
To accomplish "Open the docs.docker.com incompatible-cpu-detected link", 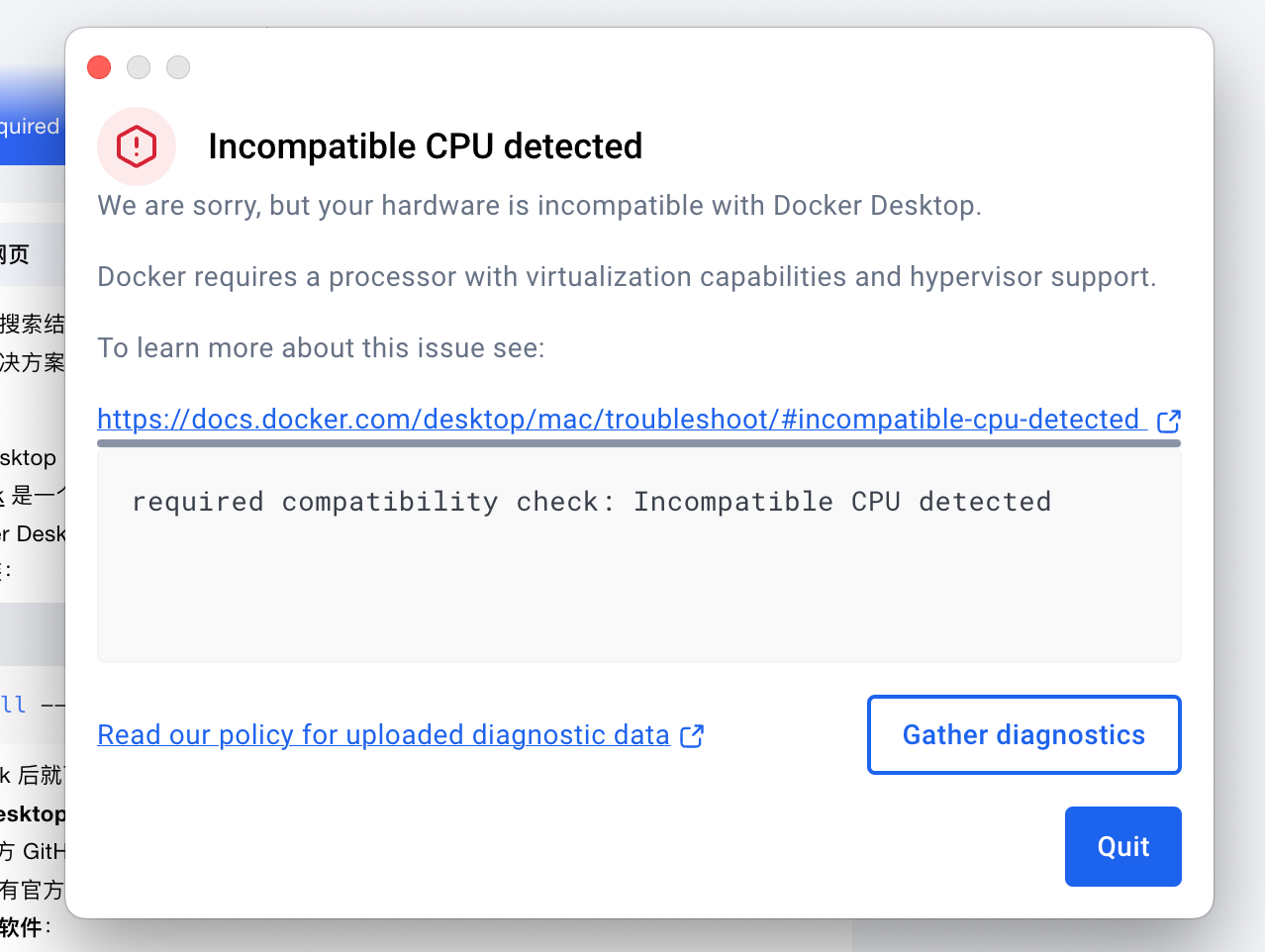I will (619, 420).
